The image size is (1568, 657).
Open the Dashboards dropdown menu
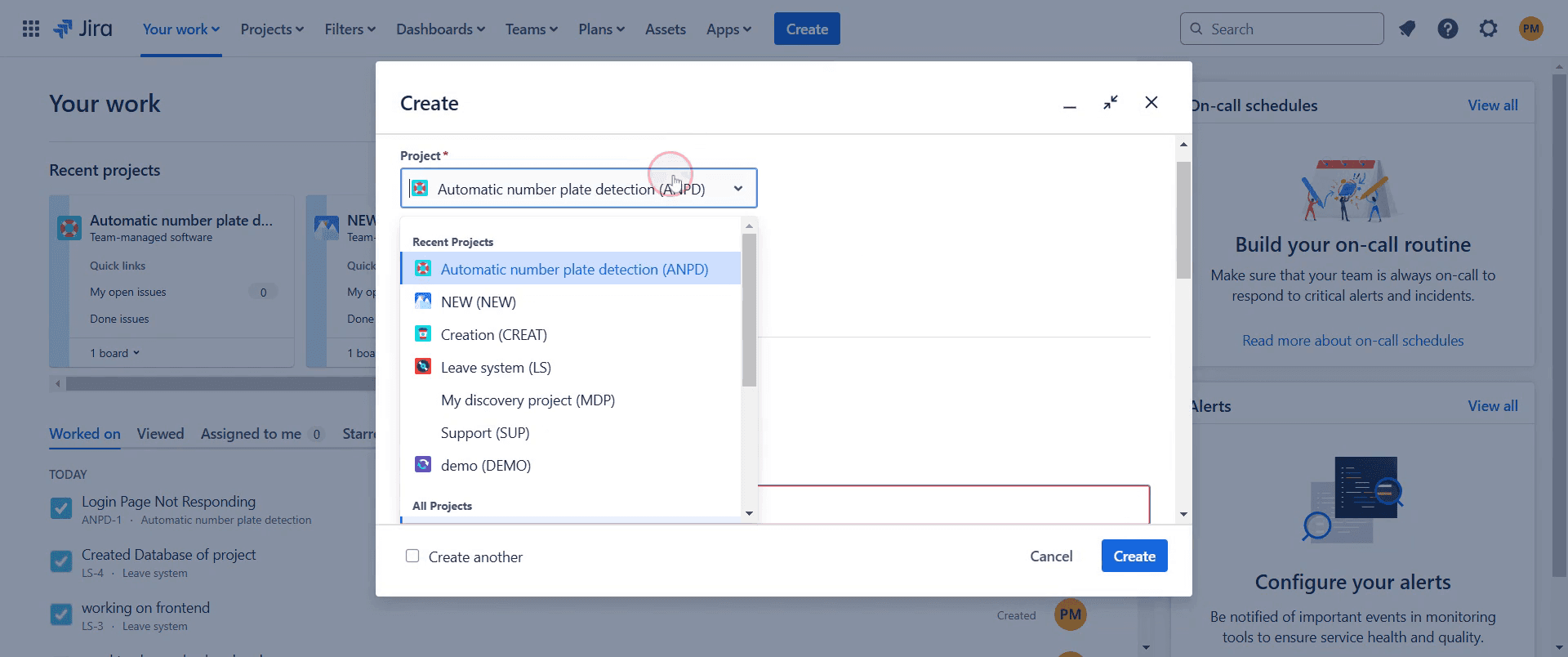tap(441, 29)
